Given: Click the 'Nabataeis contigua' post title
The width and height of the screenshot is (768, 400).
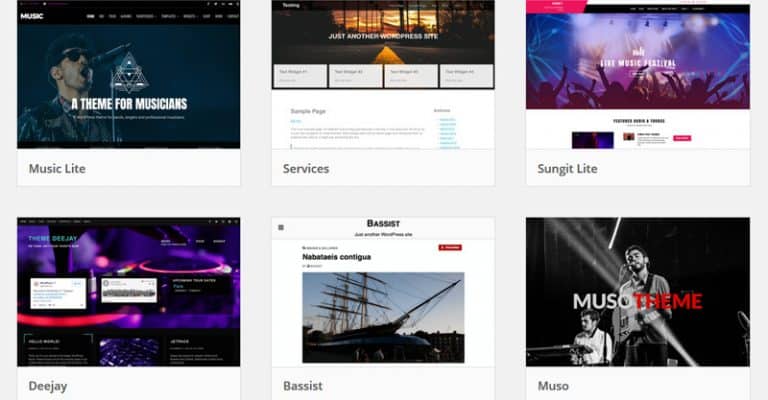Looking at the screenshot, I should [x=336, y=257].
